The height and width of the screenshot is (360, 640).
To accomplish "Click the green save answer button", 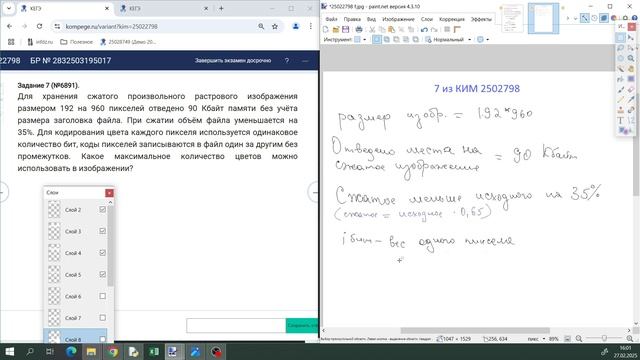I will (x=302, y=326).
